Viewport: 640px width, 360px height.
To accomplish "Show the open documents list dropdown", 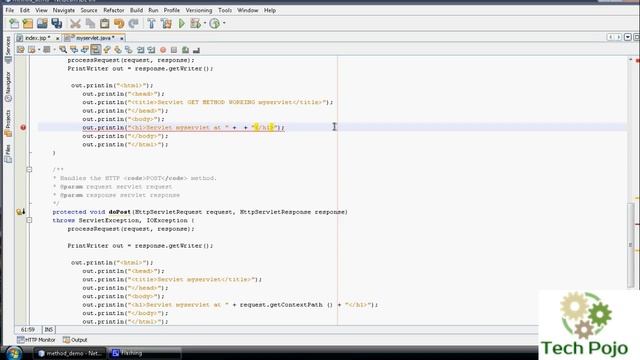I will click(x=628, y=37).
